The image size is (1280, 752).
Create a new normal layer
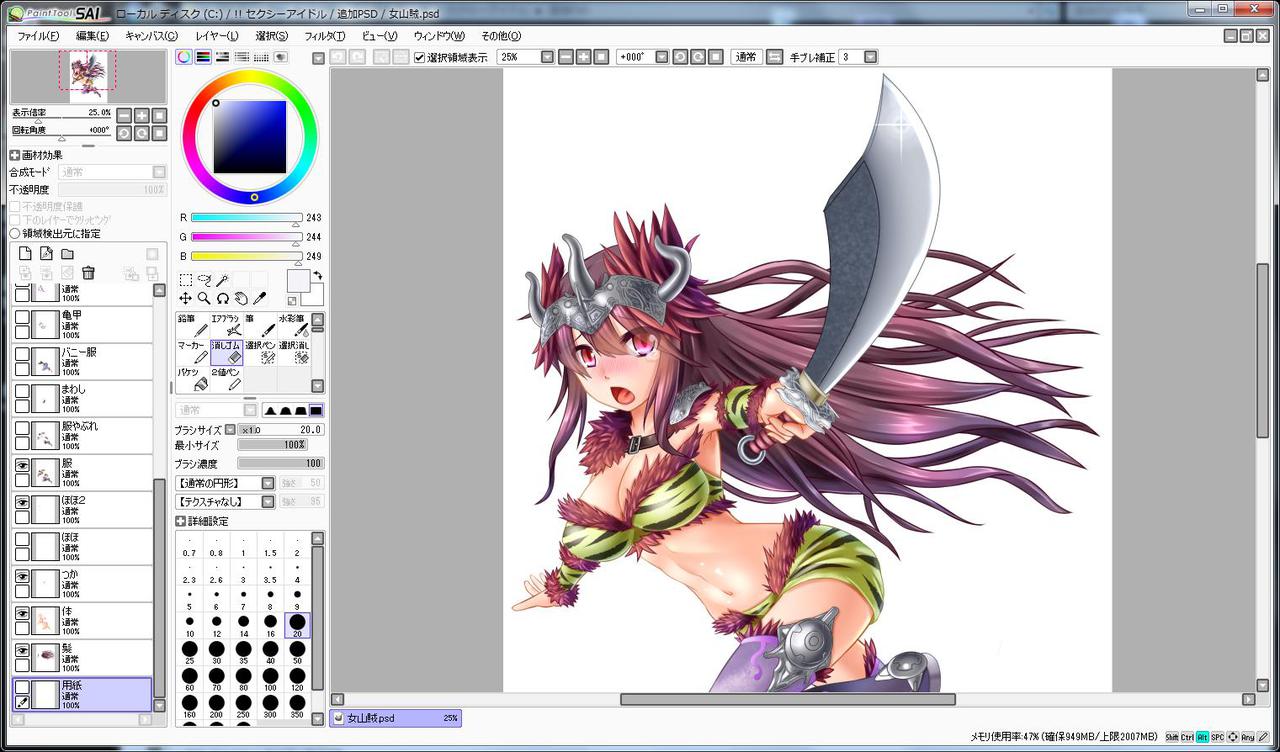26,254
